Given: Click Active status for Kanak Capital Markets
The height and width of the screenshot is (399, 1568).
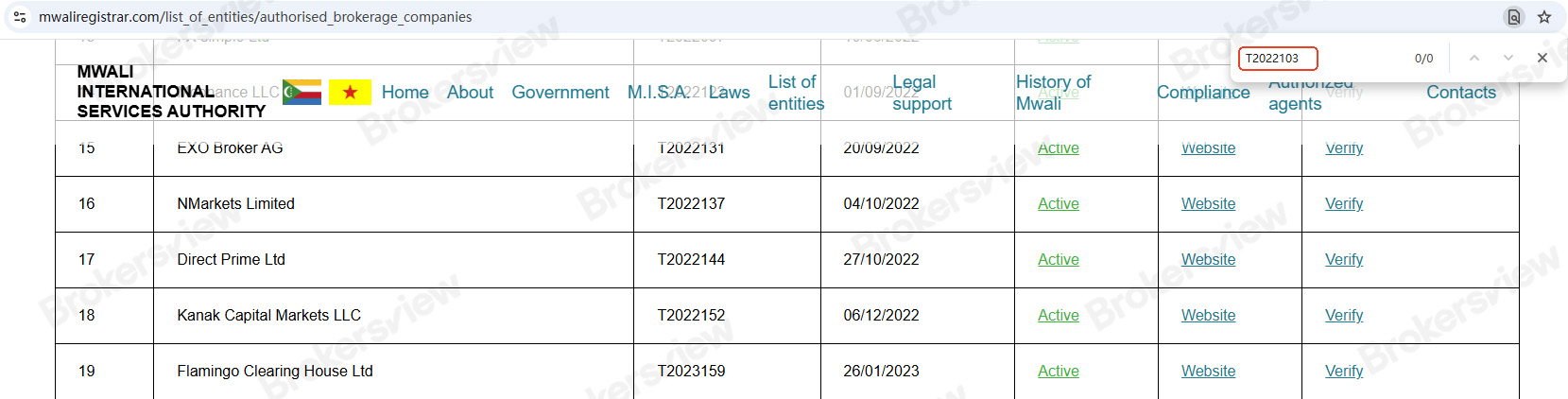Looking at the screenshot, I should (1058, 315).
